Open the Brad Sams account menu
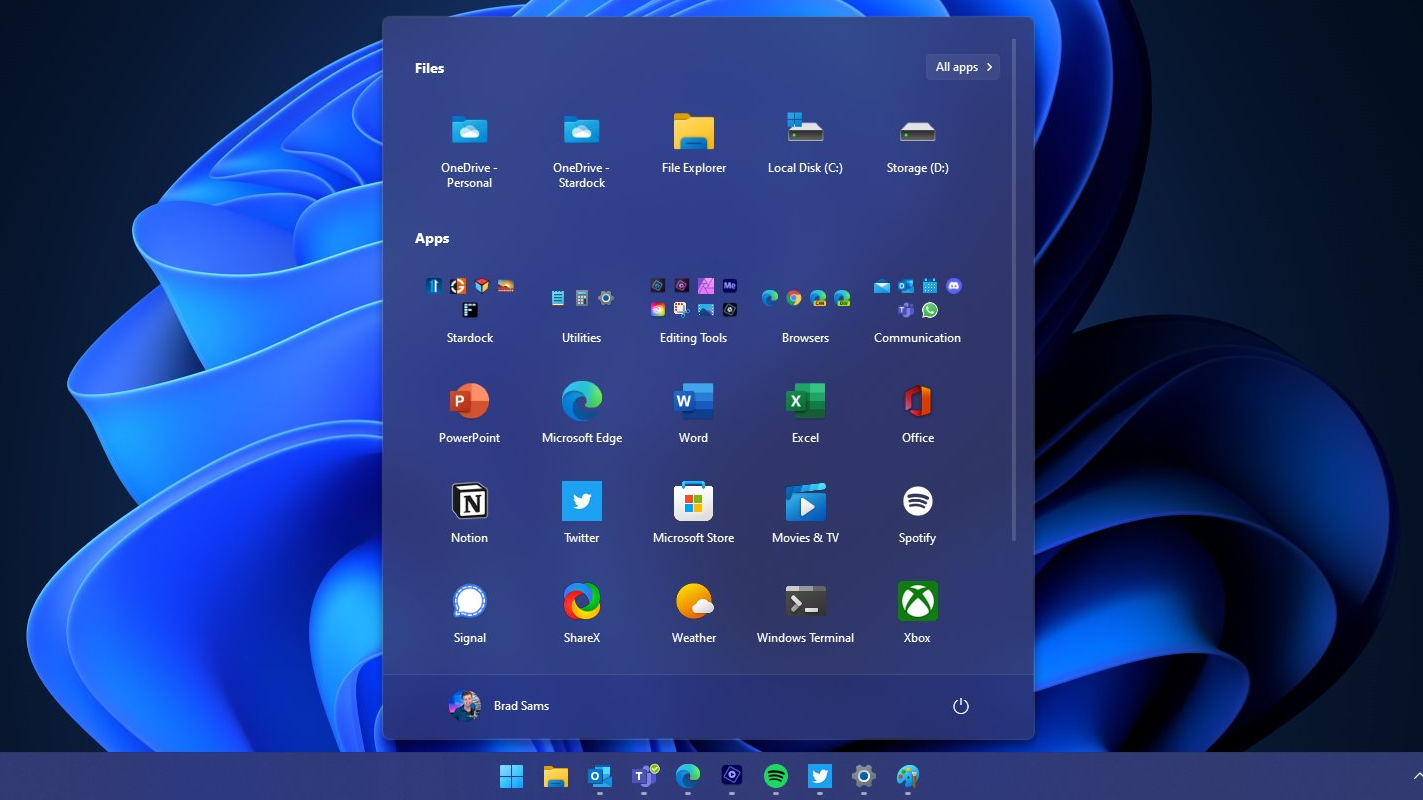 [499, 706]
